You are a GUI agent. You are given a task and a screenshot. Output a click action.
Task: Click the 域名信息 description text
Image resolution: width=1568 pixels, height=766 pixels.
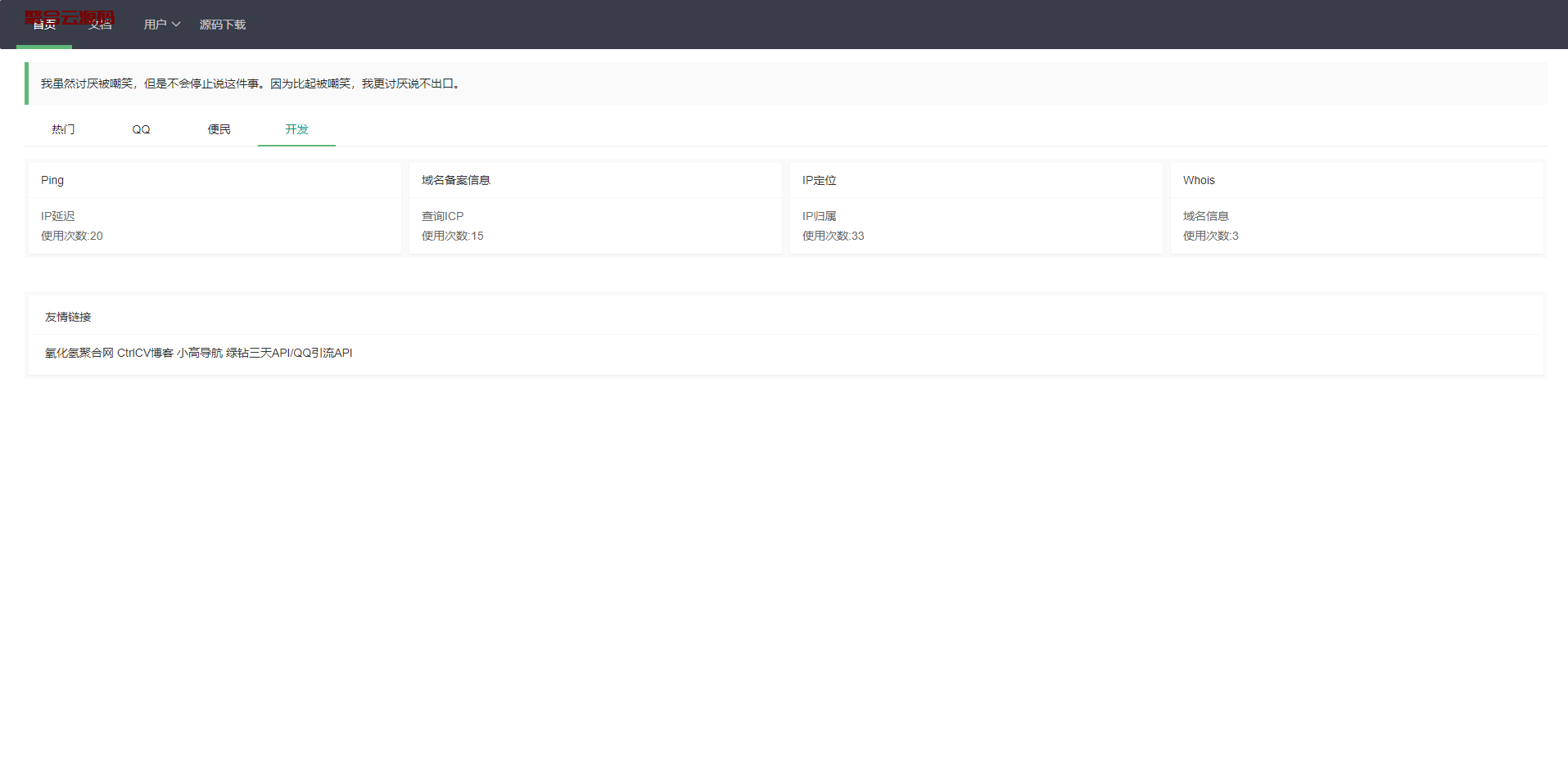1206,216
